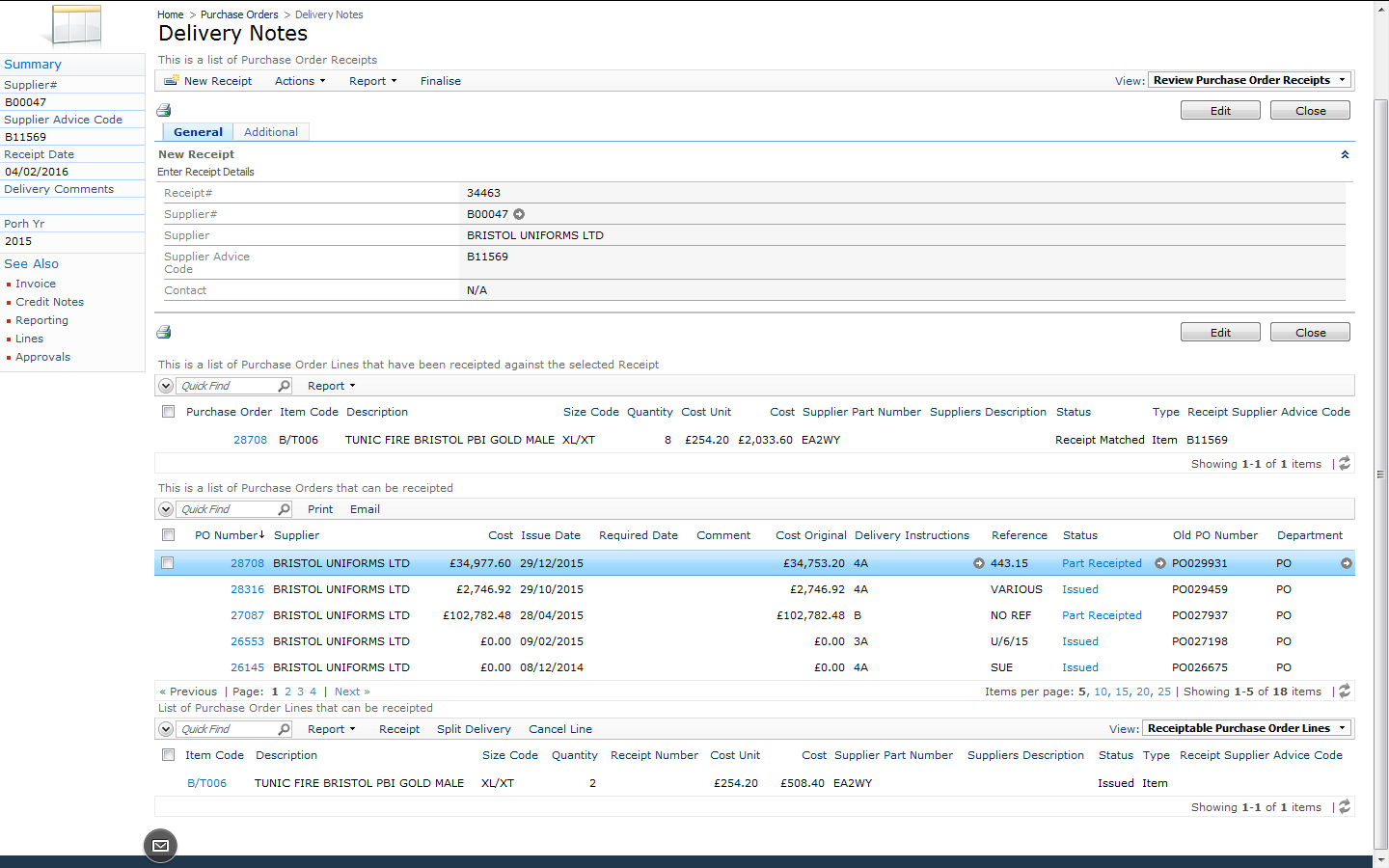
Task: Refresh the receipted order lines list
Action: tap(1345, 464)
